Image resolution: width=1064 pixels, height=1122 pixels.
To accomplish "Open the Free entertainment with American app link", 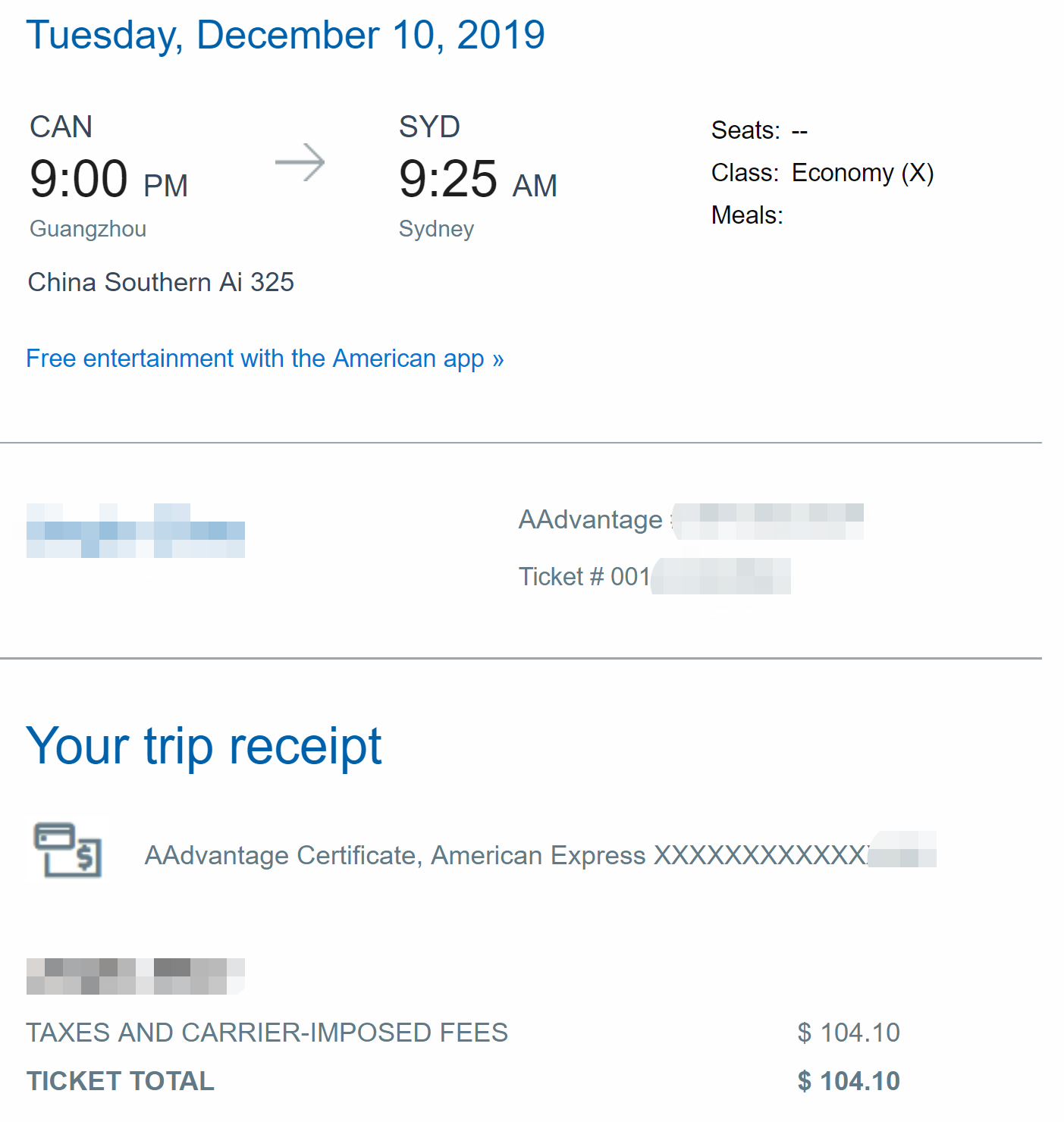I will (x=265, y=359).
